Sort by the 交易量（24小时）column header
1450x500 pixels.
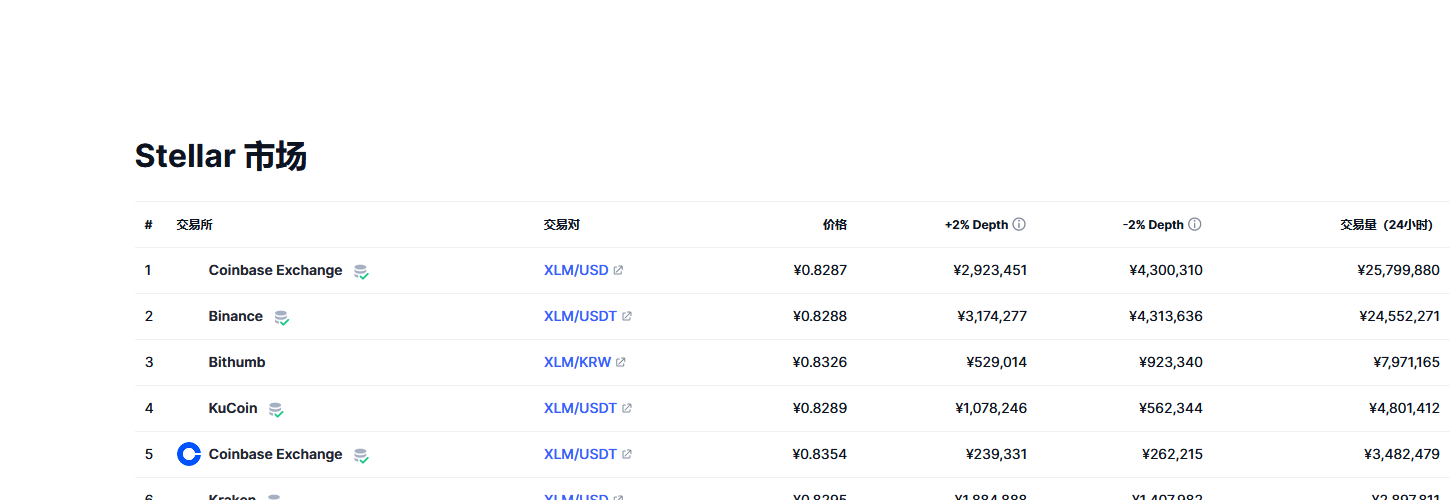(1387, 225)
